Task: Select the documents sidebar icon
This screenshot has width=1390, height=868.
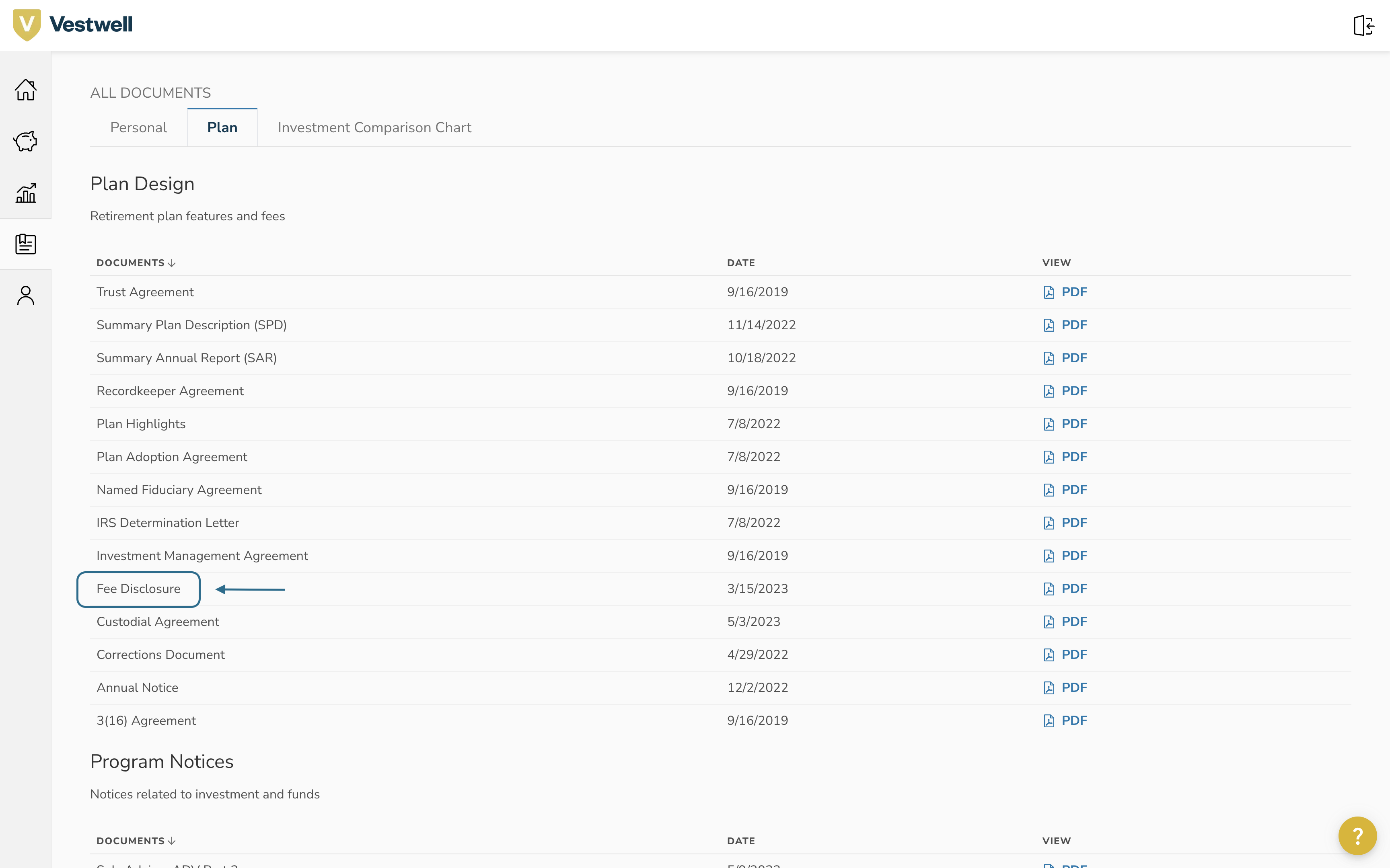Action: 25,244
